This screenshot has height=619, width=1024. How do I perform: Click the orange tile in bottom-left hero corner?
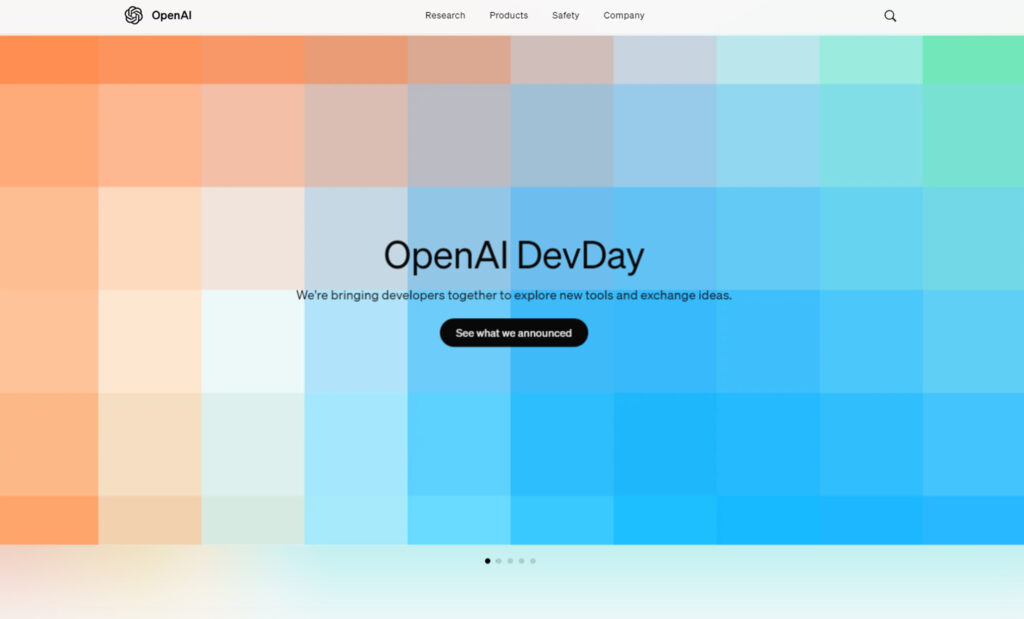49,520
